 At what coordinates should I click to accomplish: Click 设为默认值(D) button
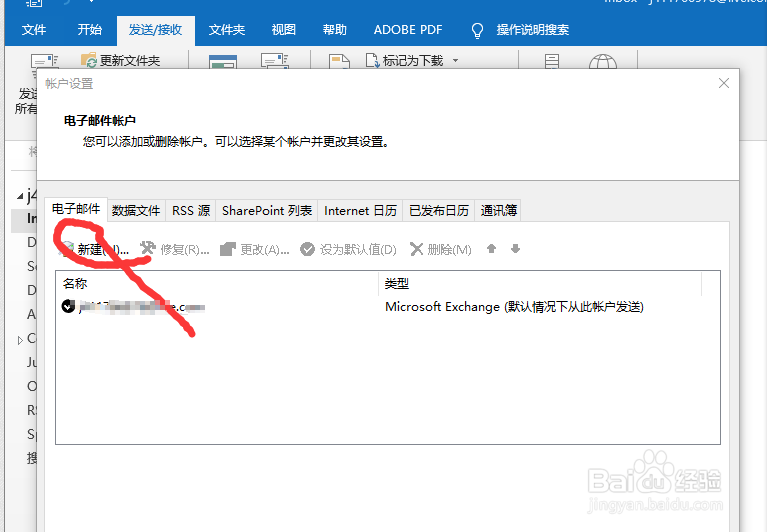(x=348, y=249)
